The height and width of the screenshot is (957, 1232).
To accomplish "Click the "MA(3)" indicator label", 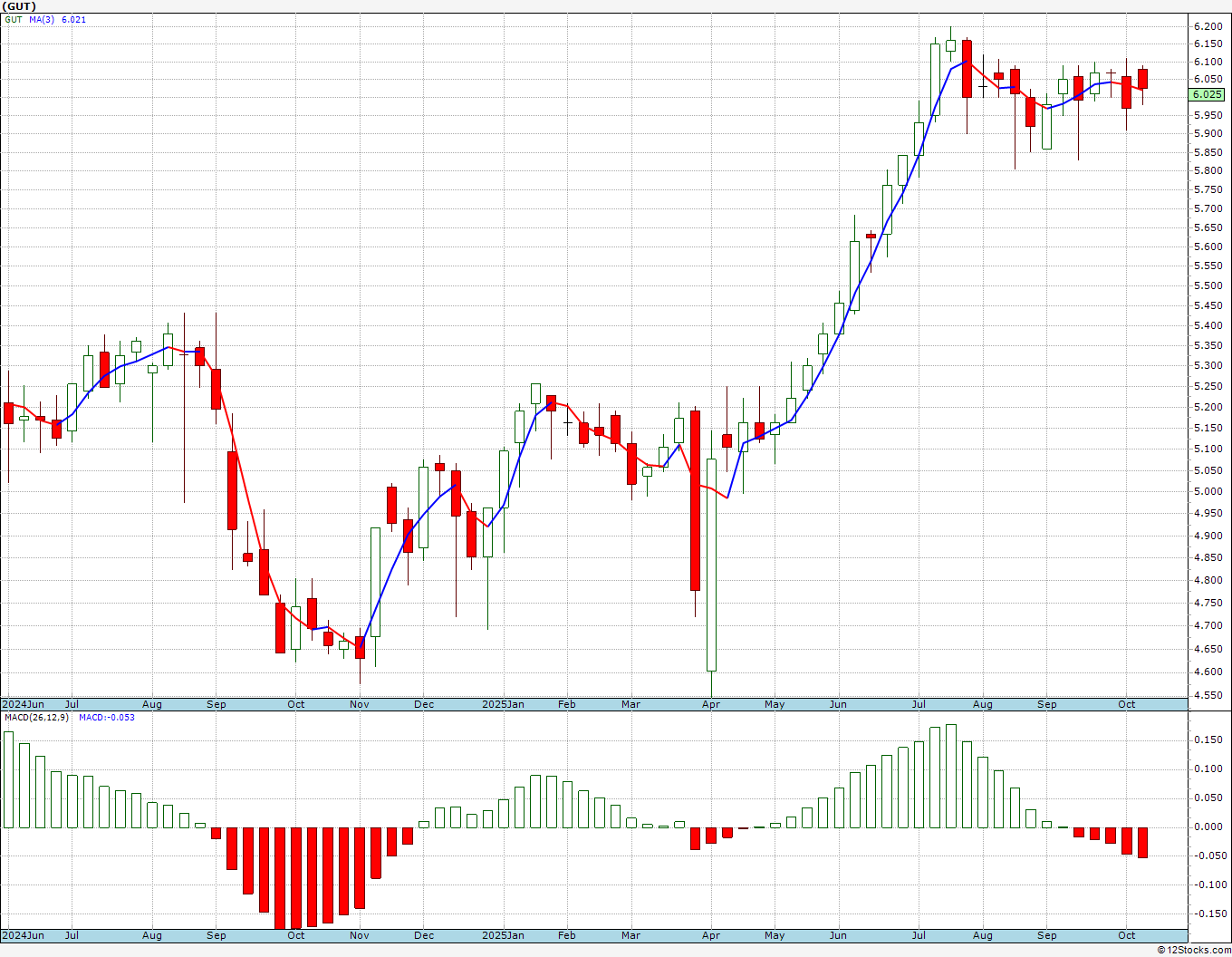I will pyautogui.click(x=42, y=19).
